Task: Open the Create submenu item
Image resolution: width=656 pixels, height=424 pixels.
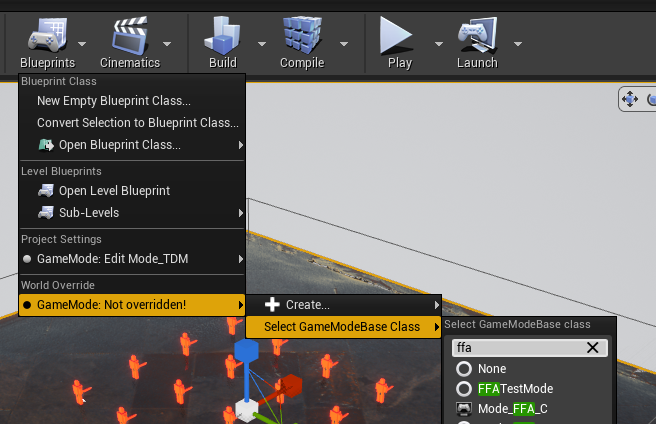Action: [307, 305]
